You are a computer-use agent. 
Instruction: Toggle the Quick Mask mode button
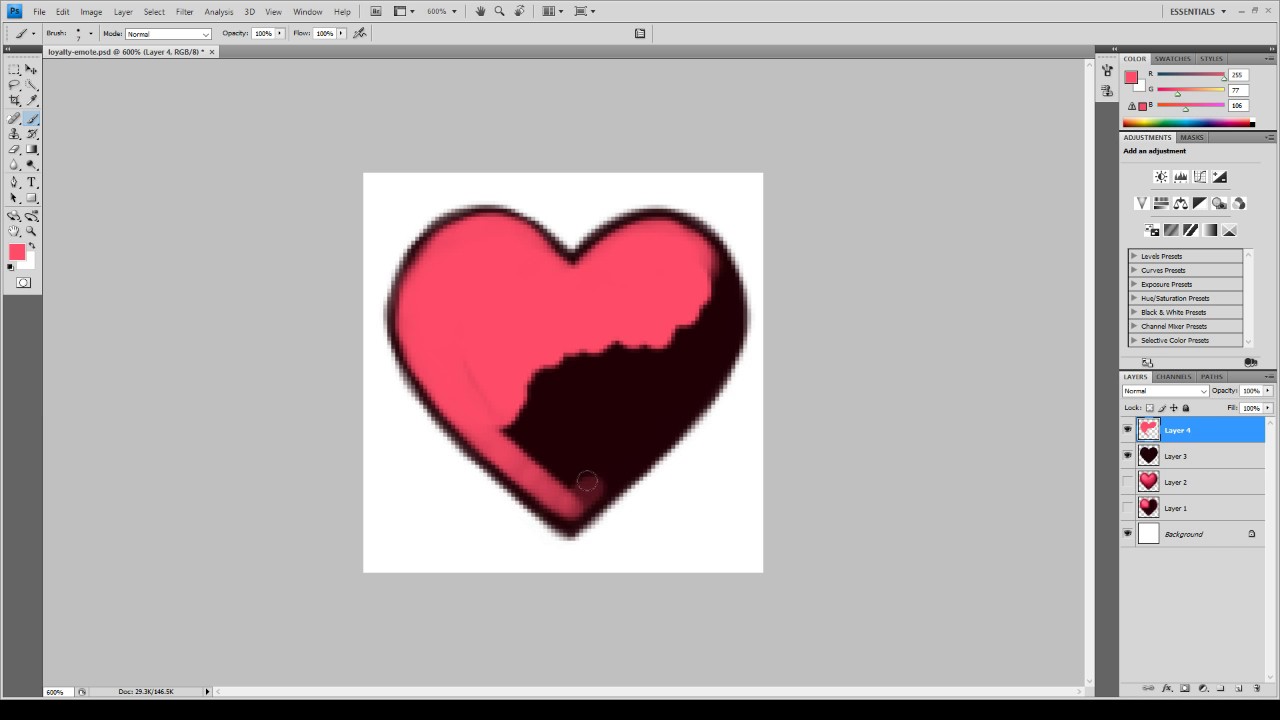23,283
